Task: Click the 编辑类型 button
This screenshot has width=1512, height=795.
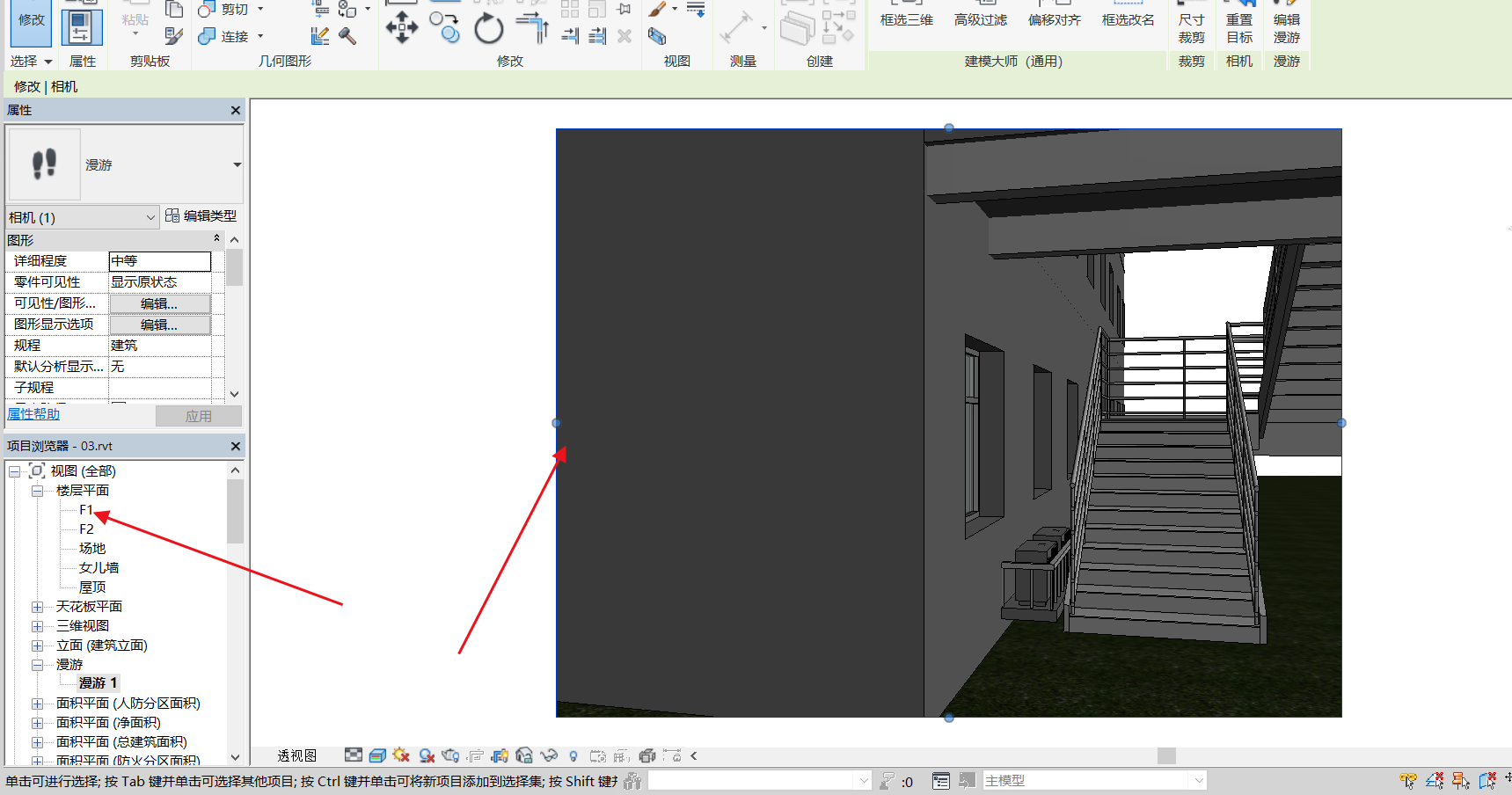Action: (201, 216)
